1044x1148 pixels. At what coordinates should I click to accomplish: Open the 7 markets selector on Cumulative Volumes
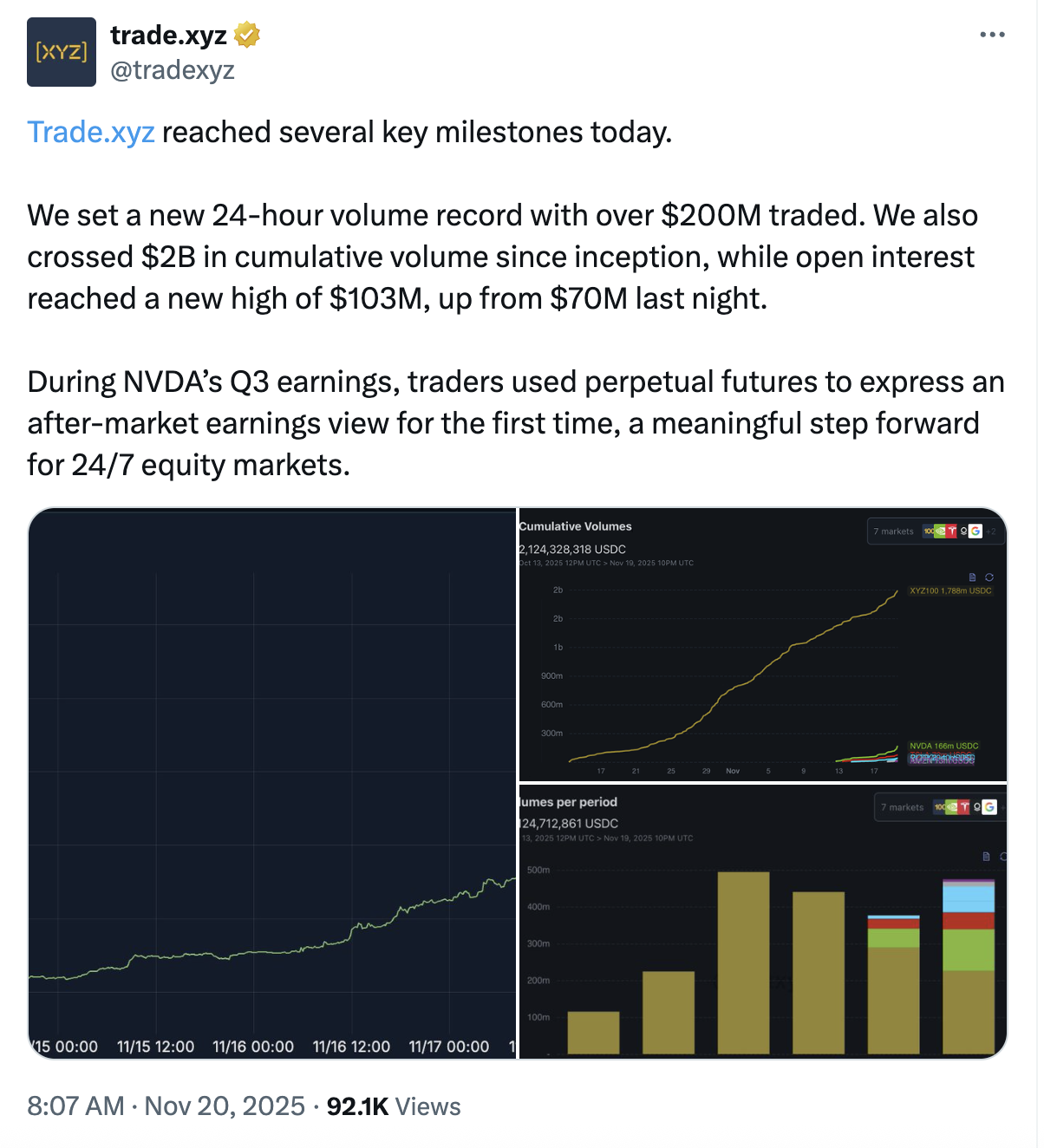tap(893, 532)
